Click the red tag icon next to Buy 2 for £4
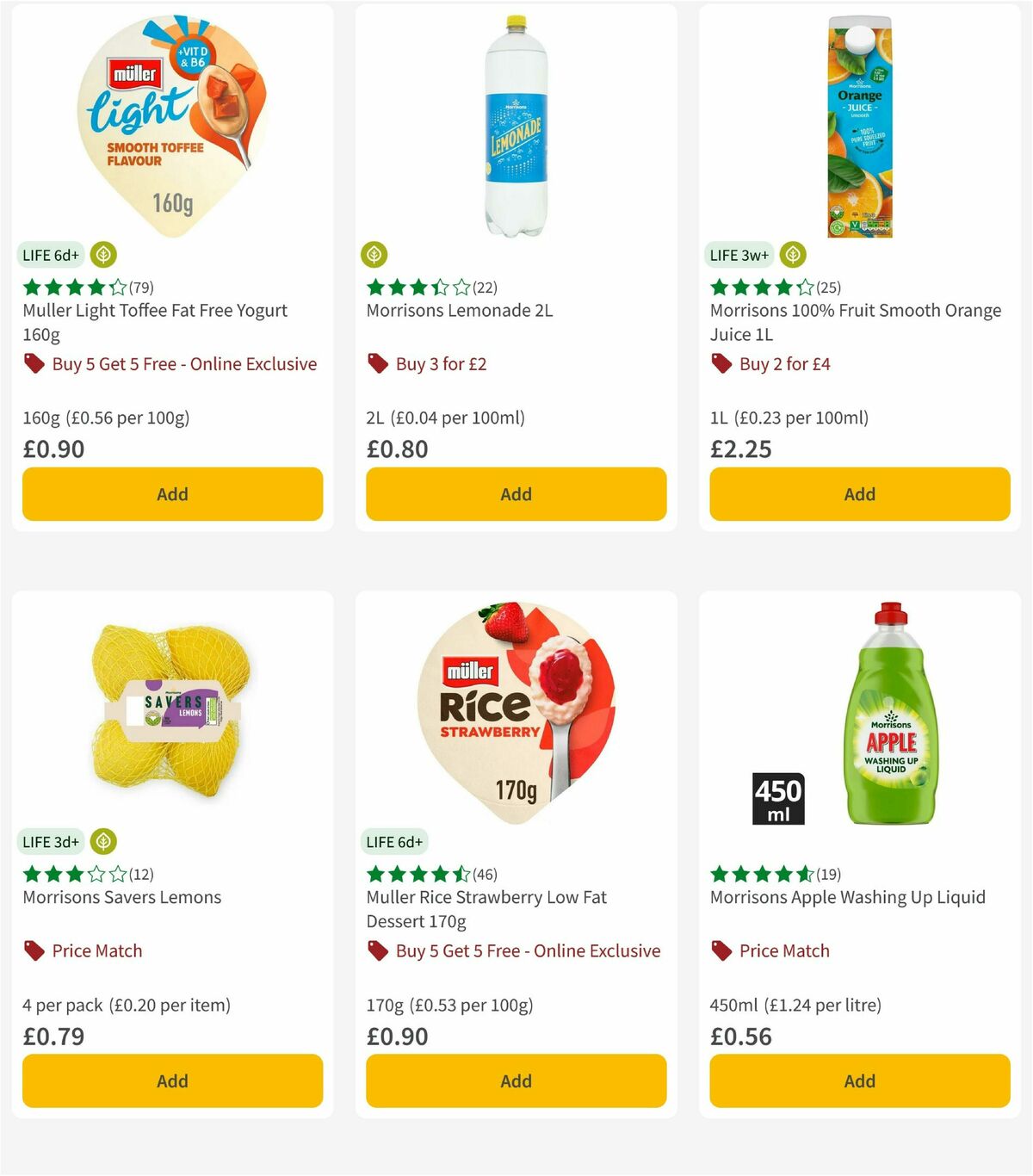 [x=721, y=364]
